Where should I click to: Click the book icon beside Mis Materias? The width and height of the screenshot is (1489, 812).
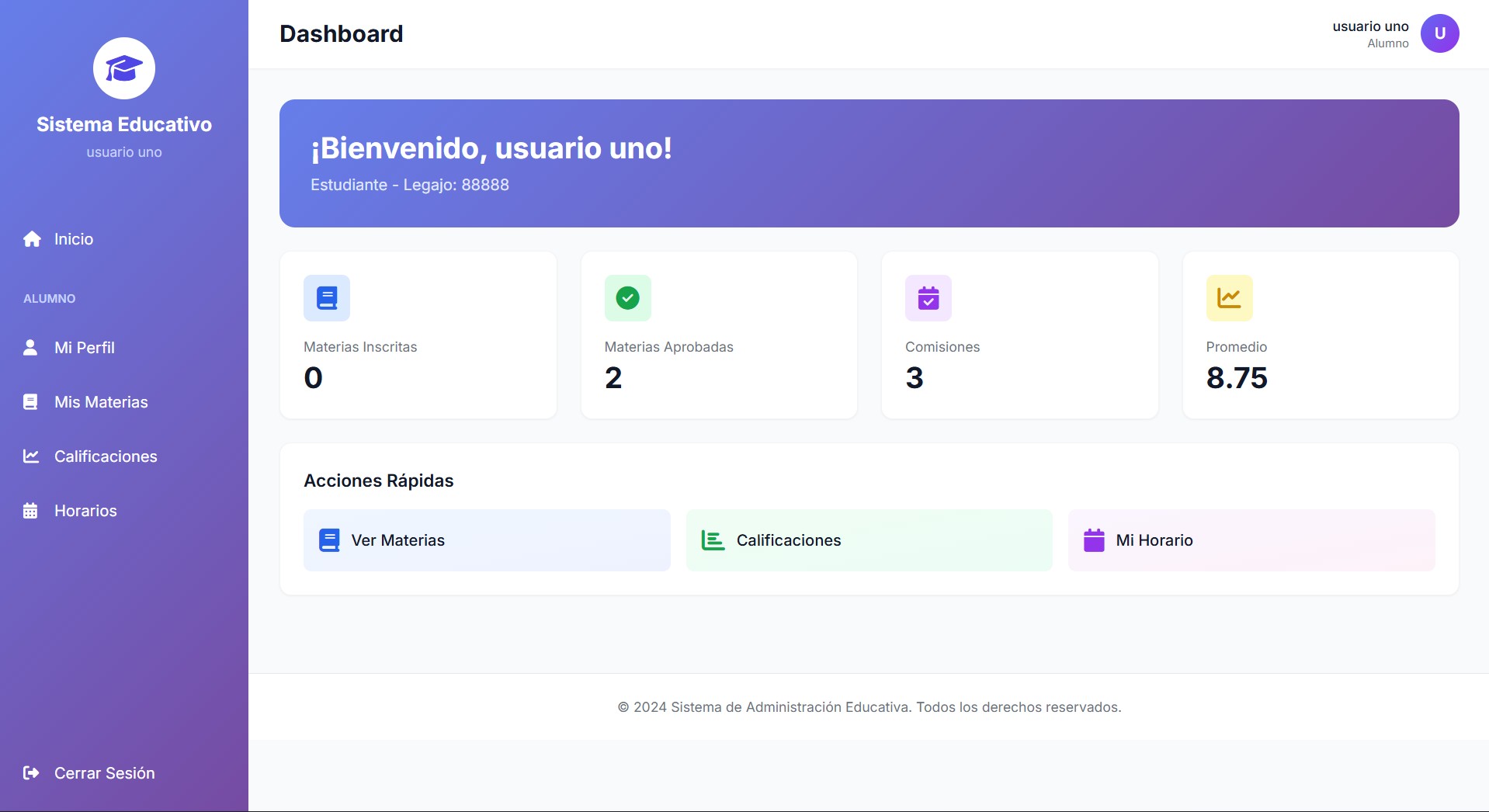tap(30, 401)
